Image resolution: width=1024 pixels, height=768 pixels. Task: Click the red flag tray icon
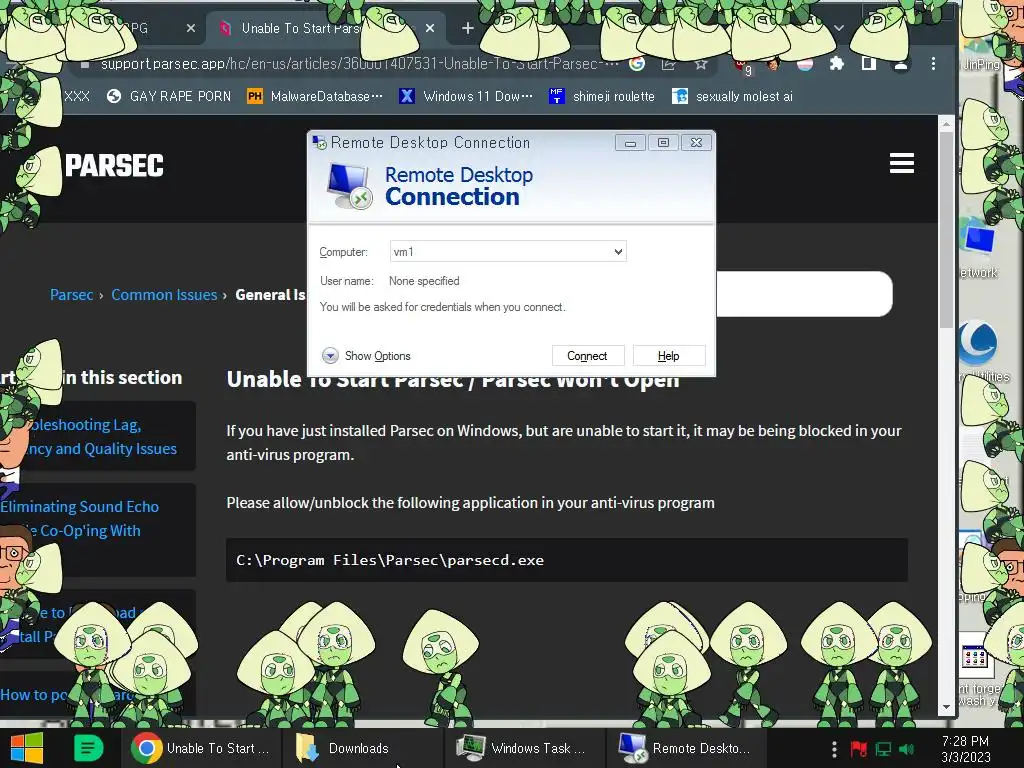(859, 749)
